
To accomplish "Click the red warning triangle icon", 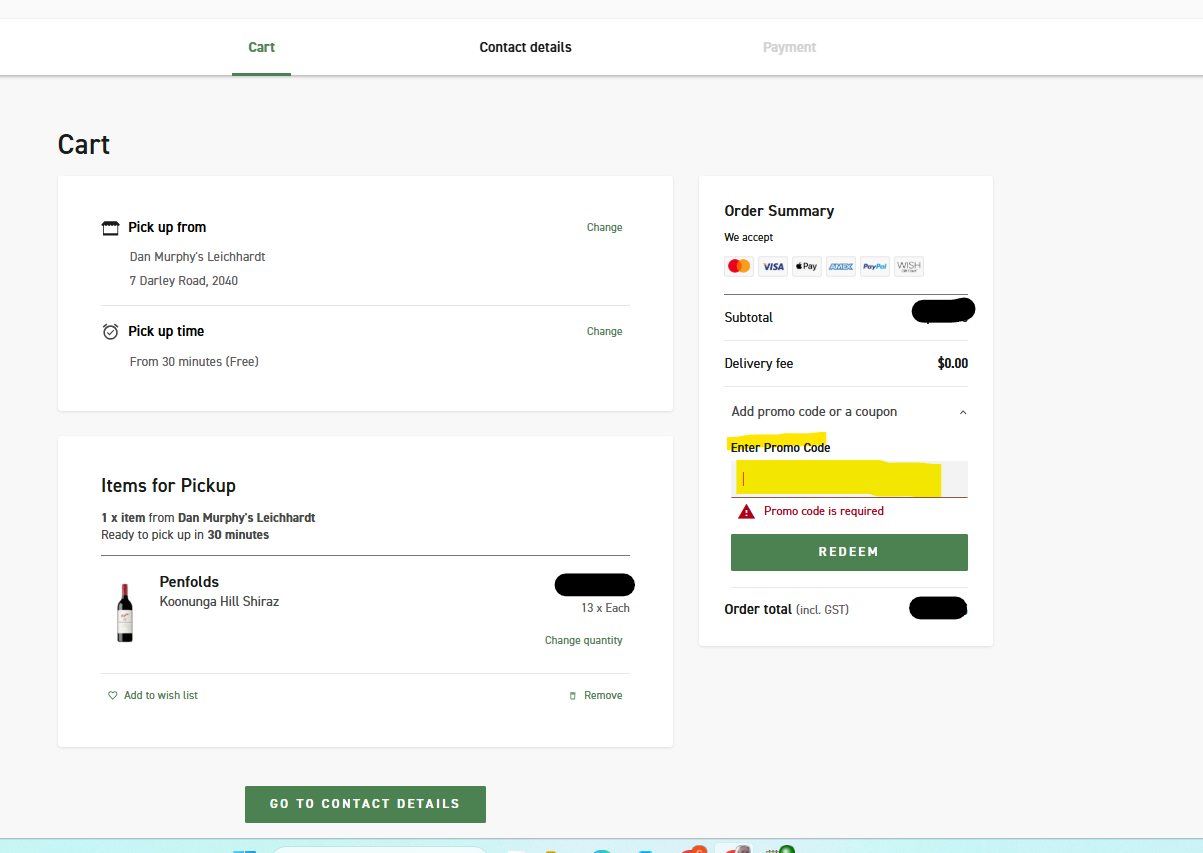I will [x=746, y=511].
